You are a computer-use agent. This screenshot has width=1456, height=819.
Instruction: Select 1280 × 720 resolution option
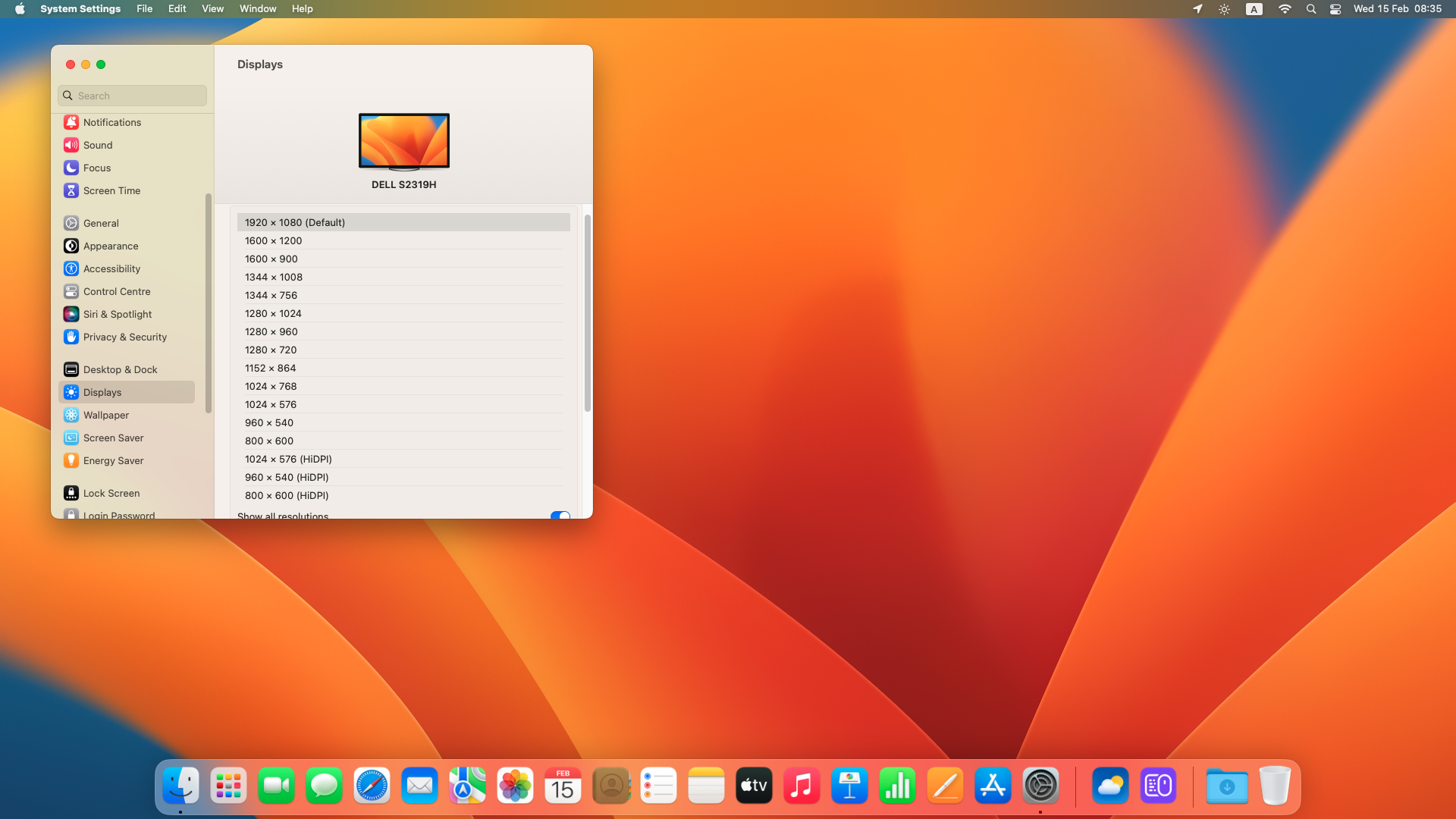pyautogui.click(x=271, y=350)
